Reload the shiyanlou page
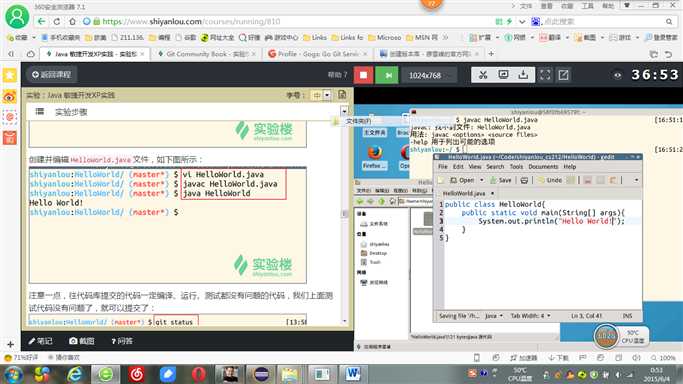Viewport: 683px width, 384px height. [x=57, y=21]
